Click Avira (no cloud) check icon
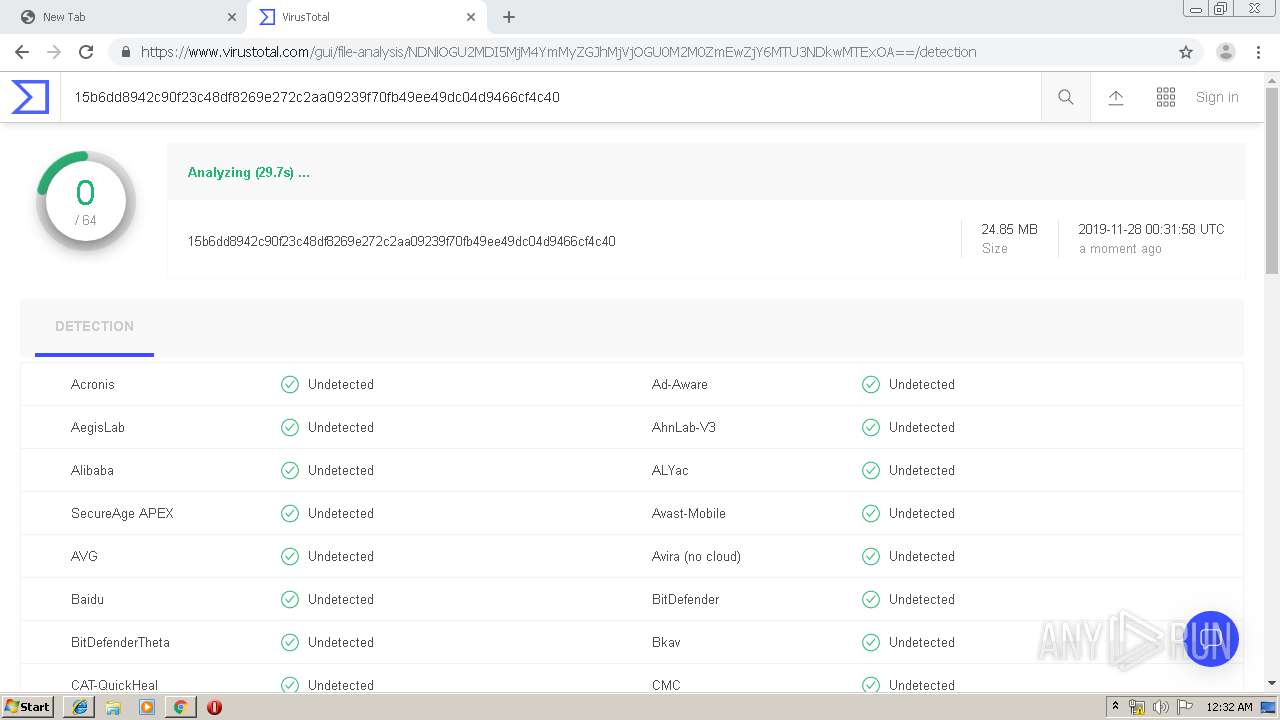The image size is (1280, 720). click(x=871, y=556)
